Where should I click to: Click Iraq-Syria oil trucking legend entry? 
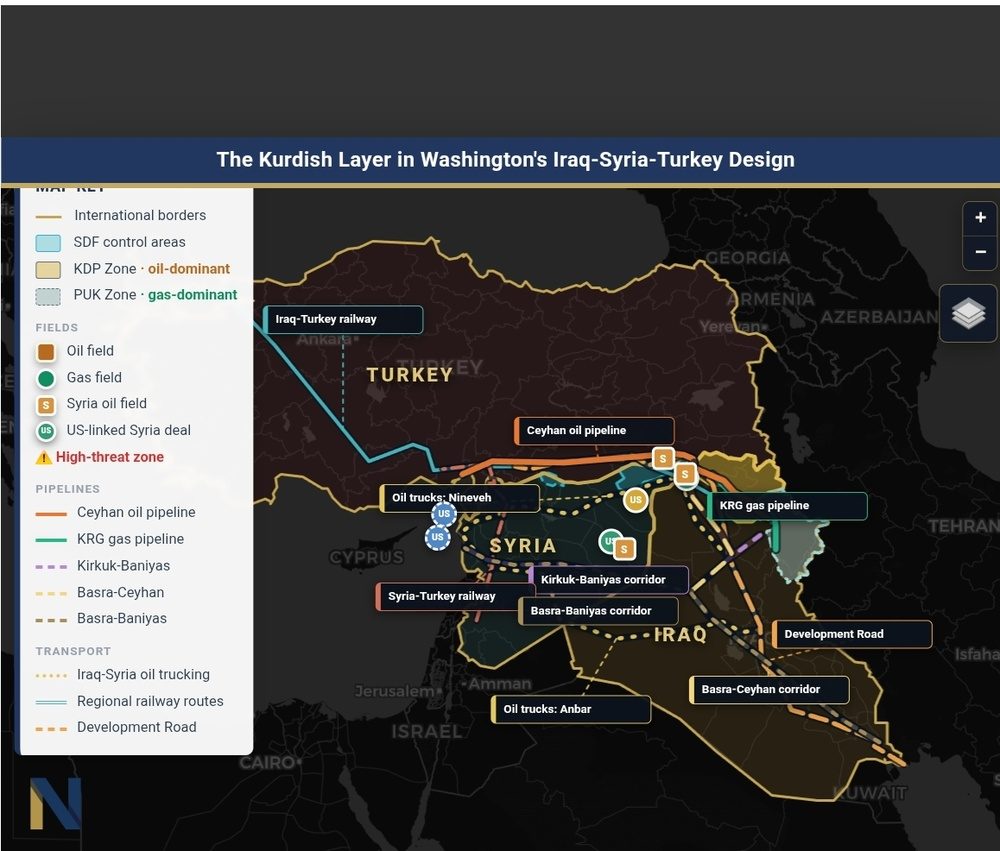tap(122, 675)
